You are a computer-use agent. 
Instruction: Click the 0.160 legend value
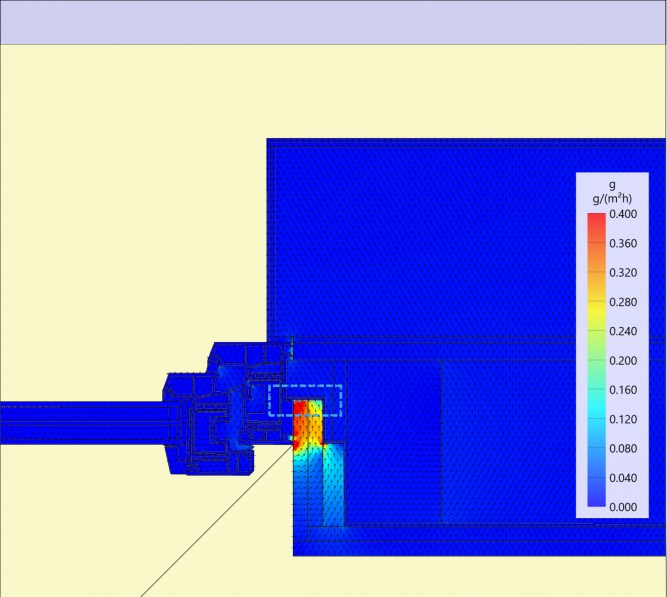click(623, 390)
